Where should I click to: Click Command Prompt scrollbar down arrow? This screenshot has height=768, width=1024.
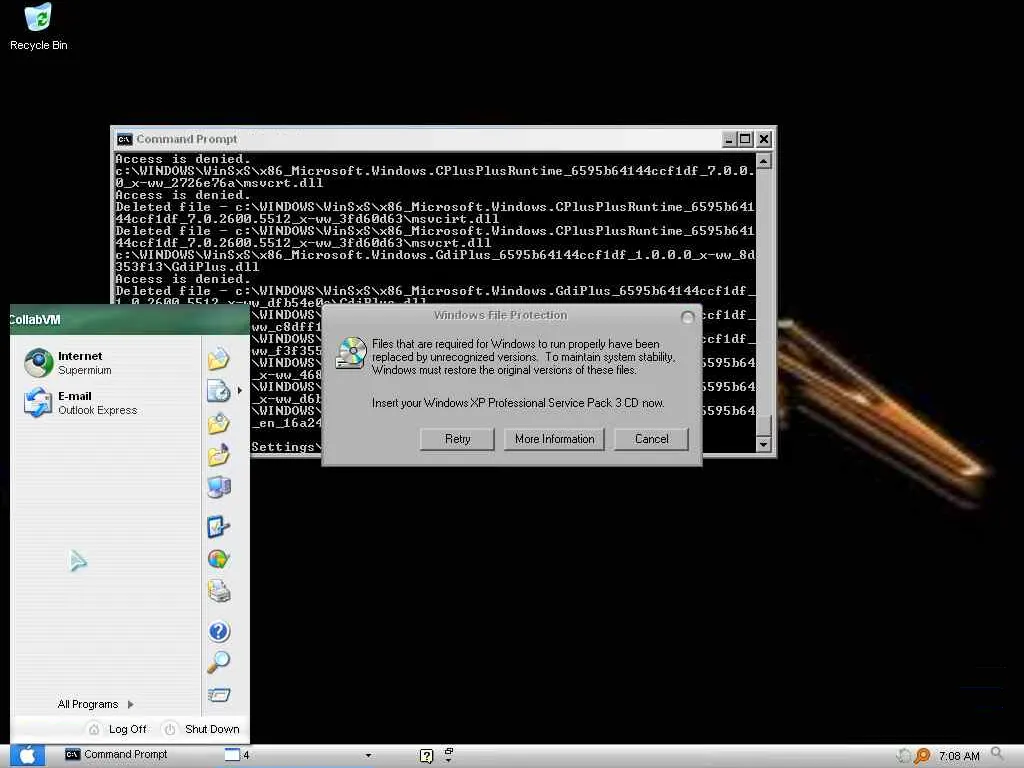click(x=763, y=444)
